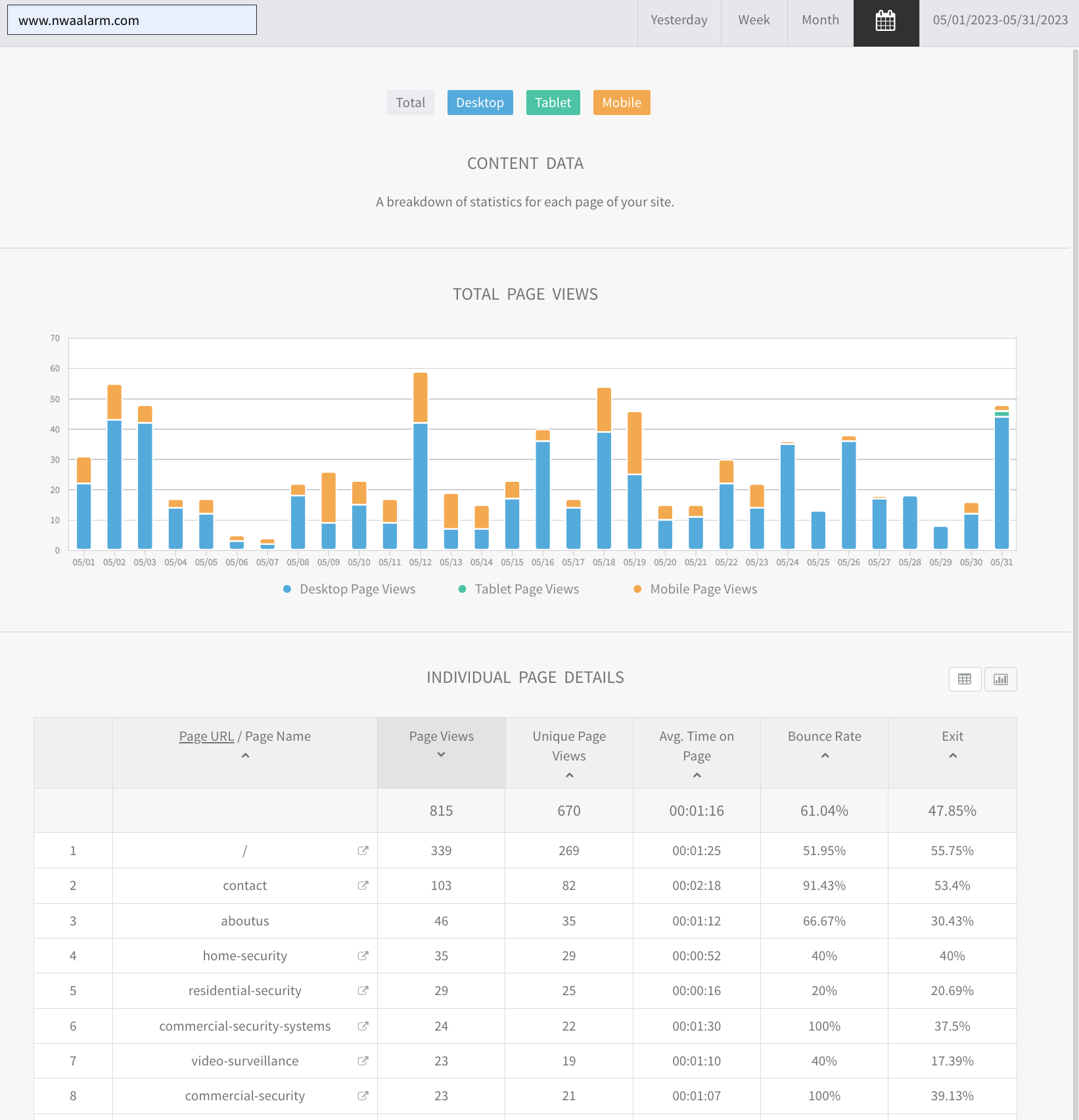This screenshot has height=1120, width=1079.
Task: Toggle the Mobile device filter
Action: [621, 103]
